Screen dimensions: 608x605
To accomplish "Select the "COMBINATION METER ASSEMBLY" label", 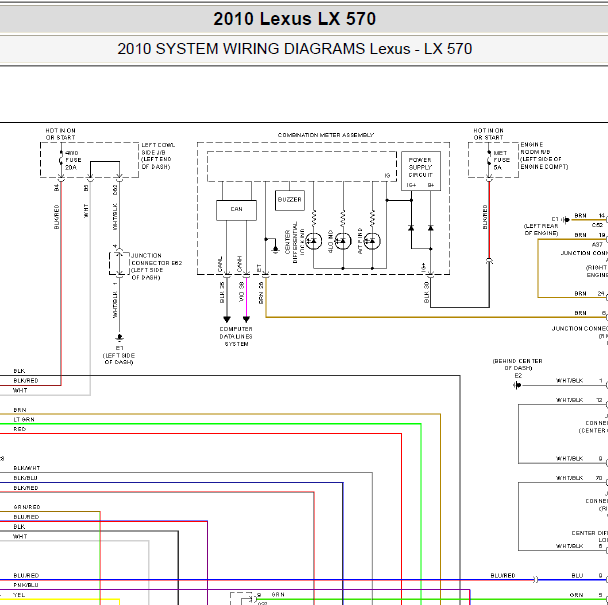I will coord(326,135).
